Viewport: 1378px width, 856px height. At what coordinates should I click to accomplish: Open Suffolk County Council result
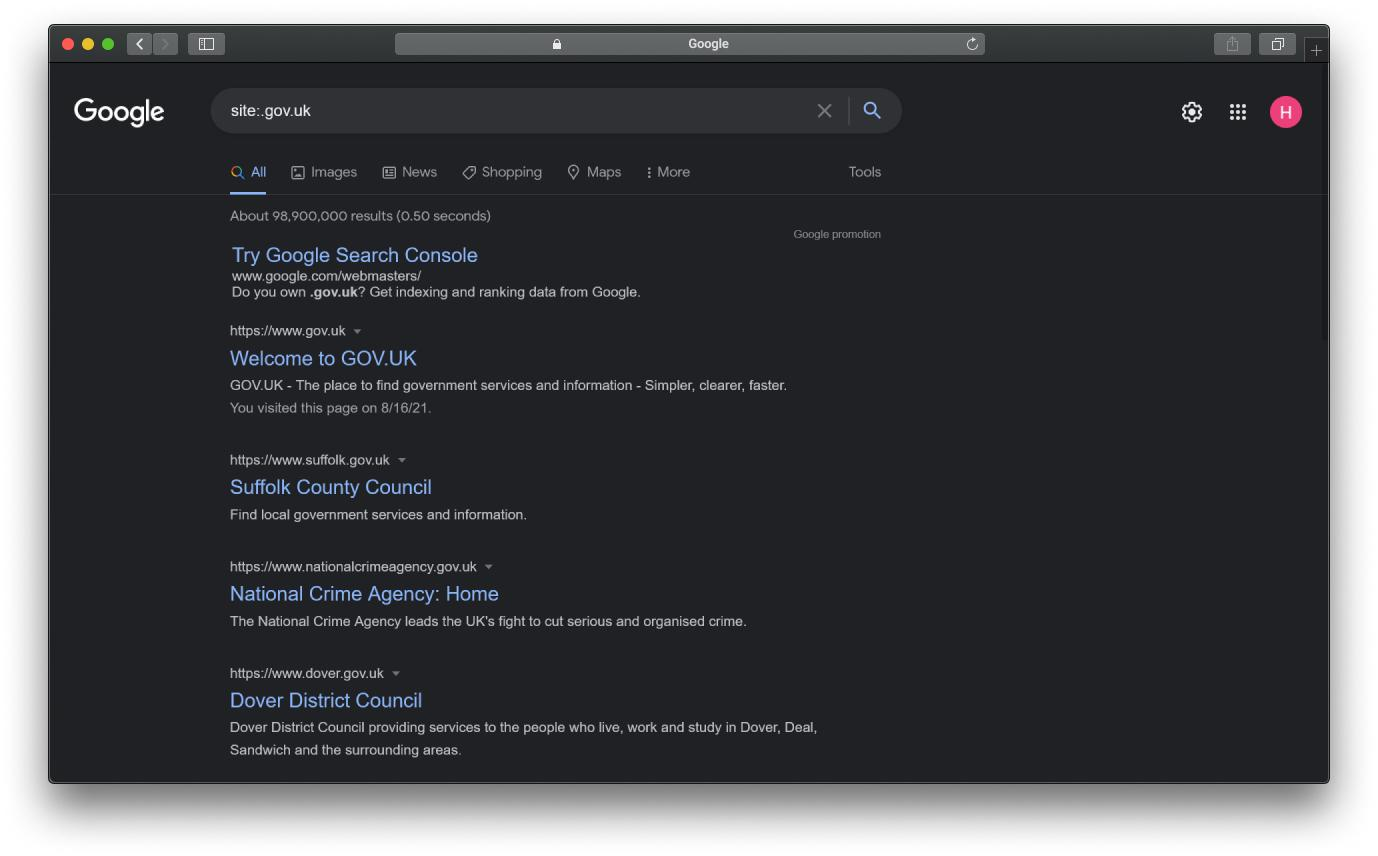(331, 487)
